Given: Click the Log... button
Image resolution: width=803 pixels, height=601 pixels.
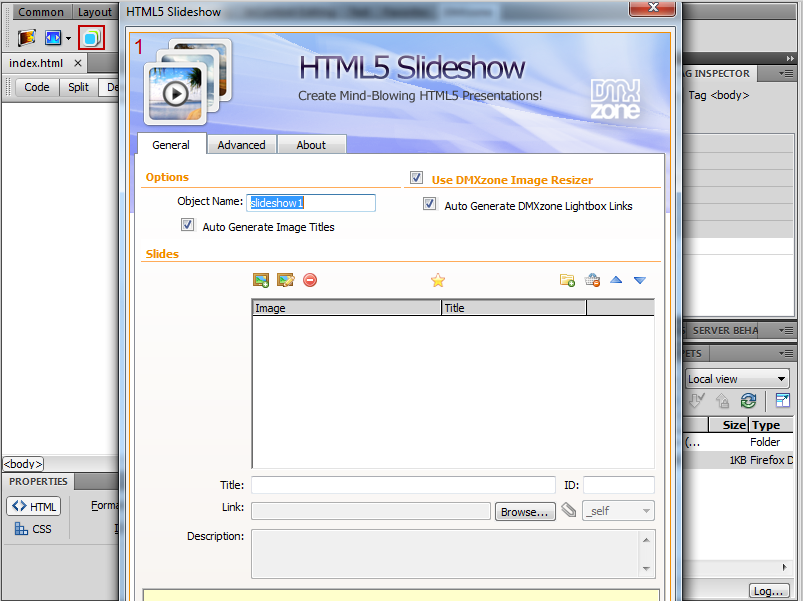Looking at the screenshot, I should 769,591.
